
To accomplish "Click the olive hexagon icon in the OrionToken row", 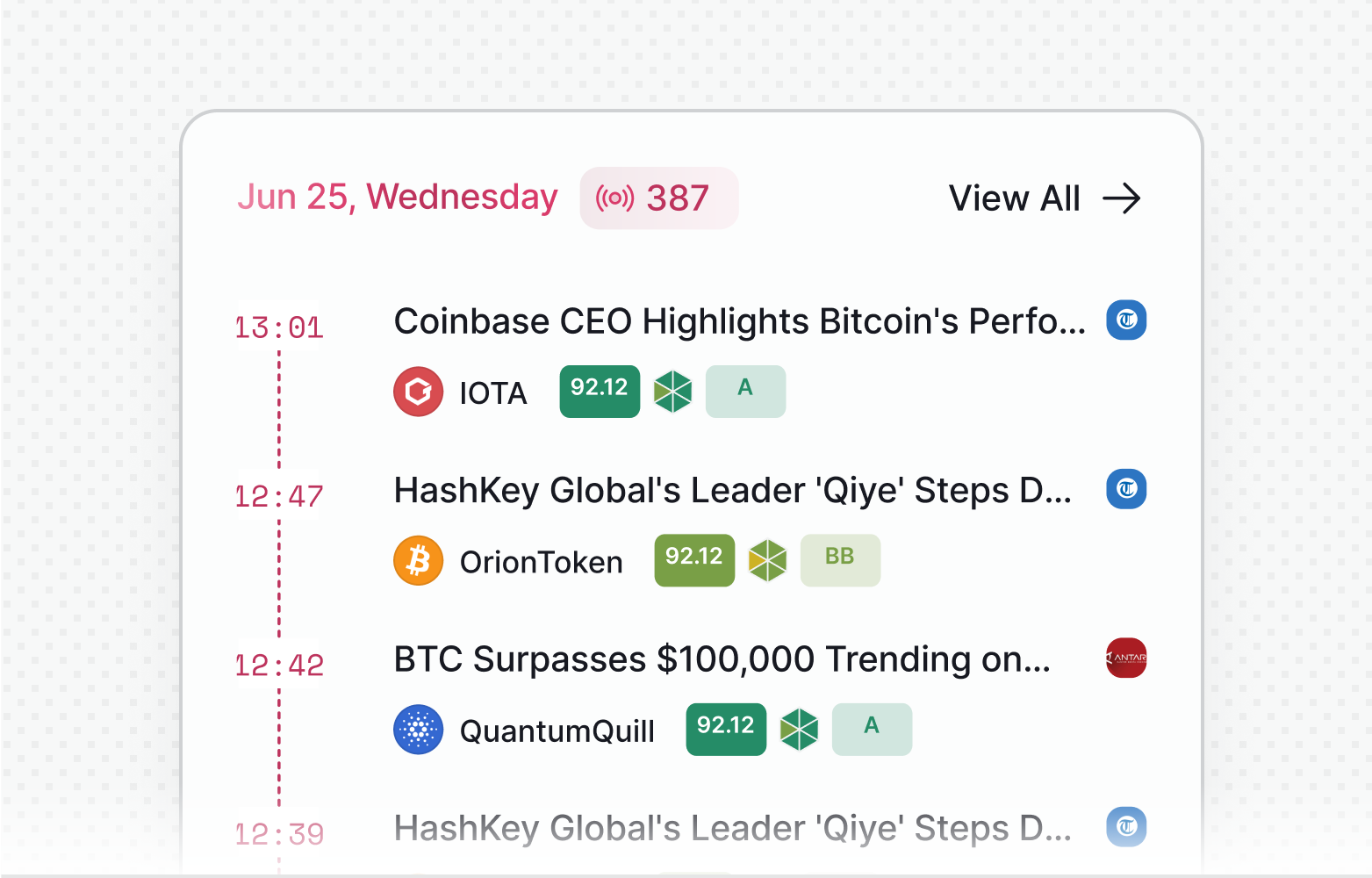I will pyautogui.click(x=768, y=560).
